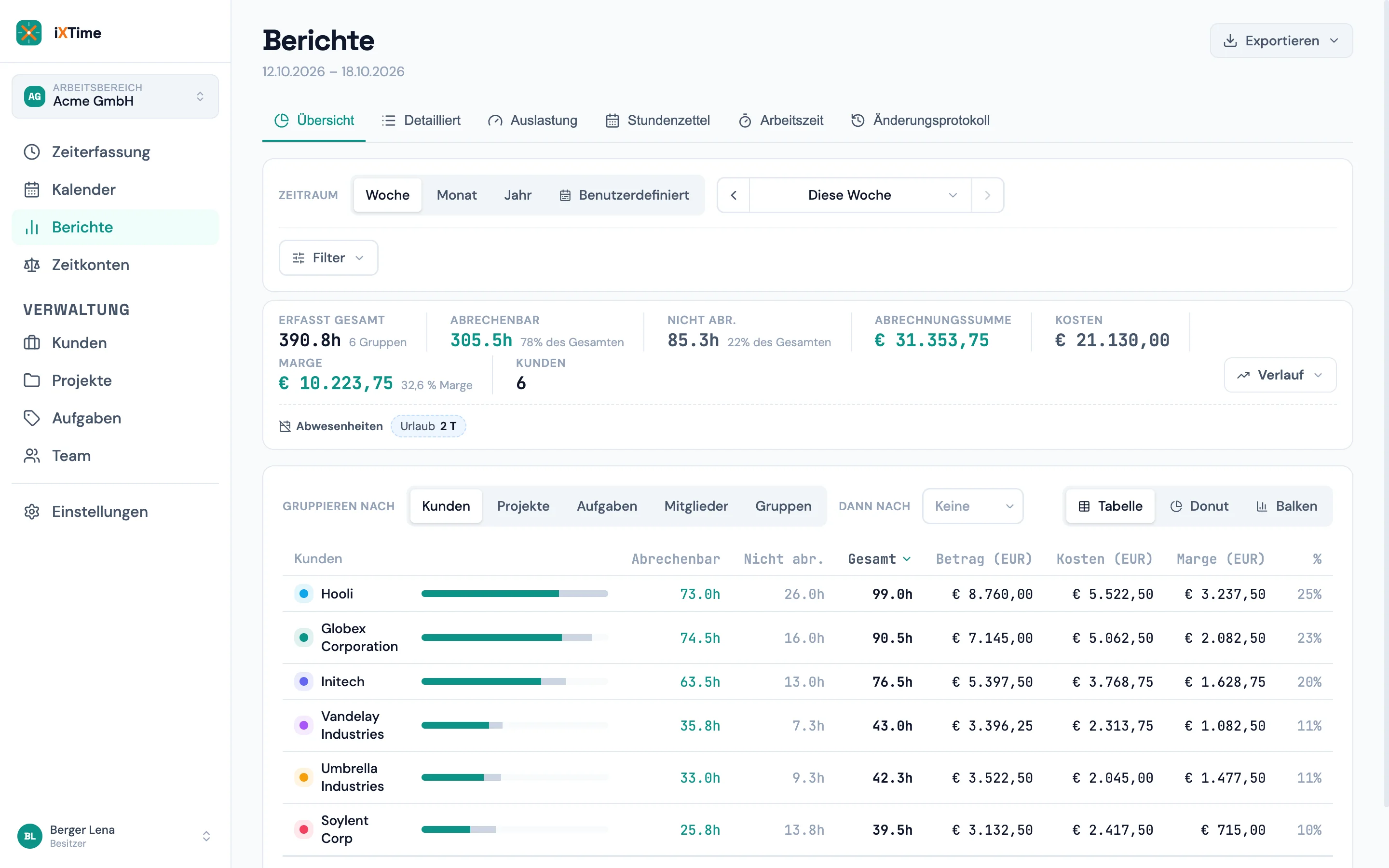The image size is (1389, 868).
Task: Open the Acme GmbH workspace switcher
Action: tap(115, 96)
